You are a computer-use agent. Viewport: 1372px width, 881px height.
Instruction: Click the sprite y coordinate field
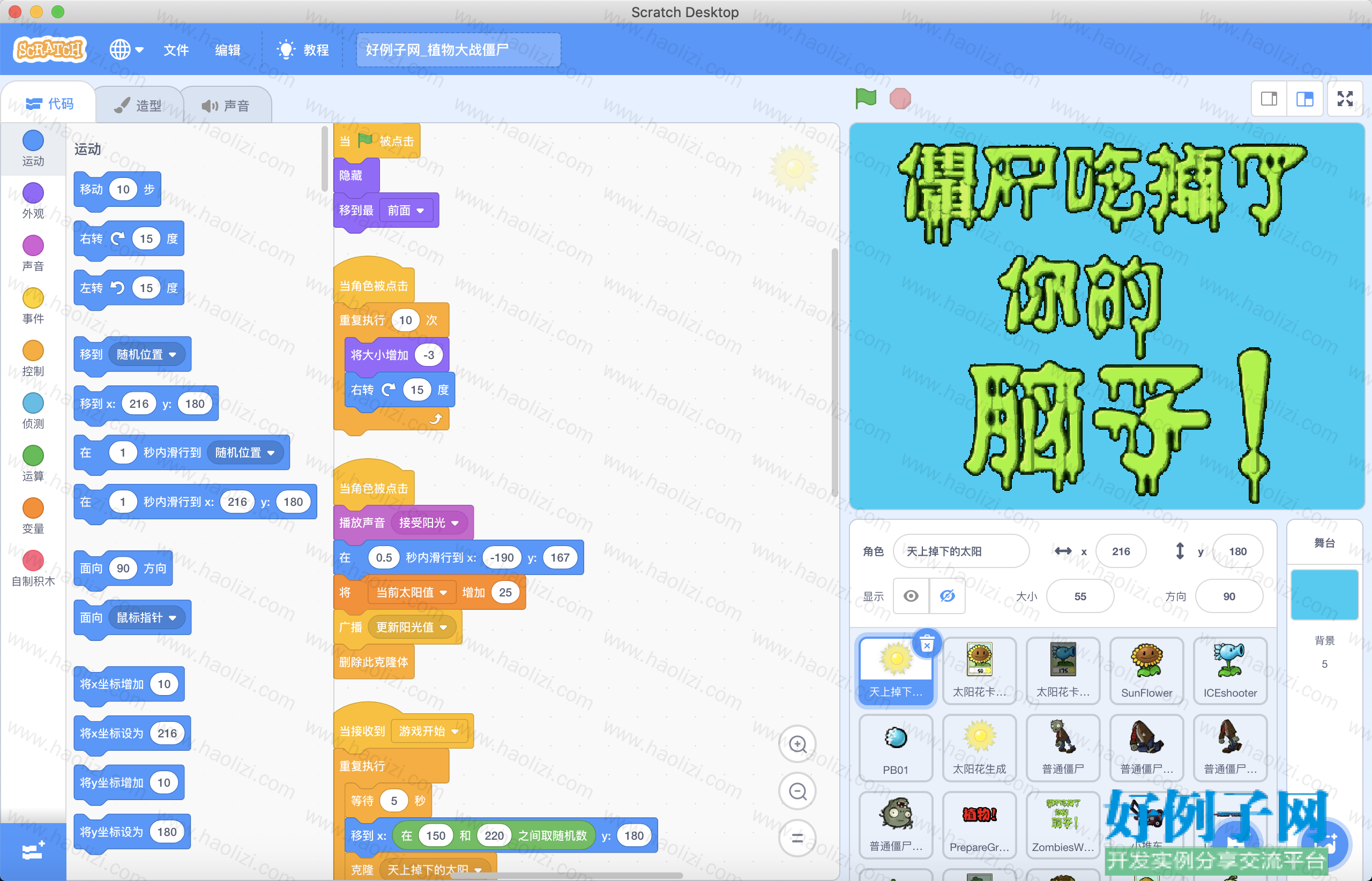[1237, 551]
